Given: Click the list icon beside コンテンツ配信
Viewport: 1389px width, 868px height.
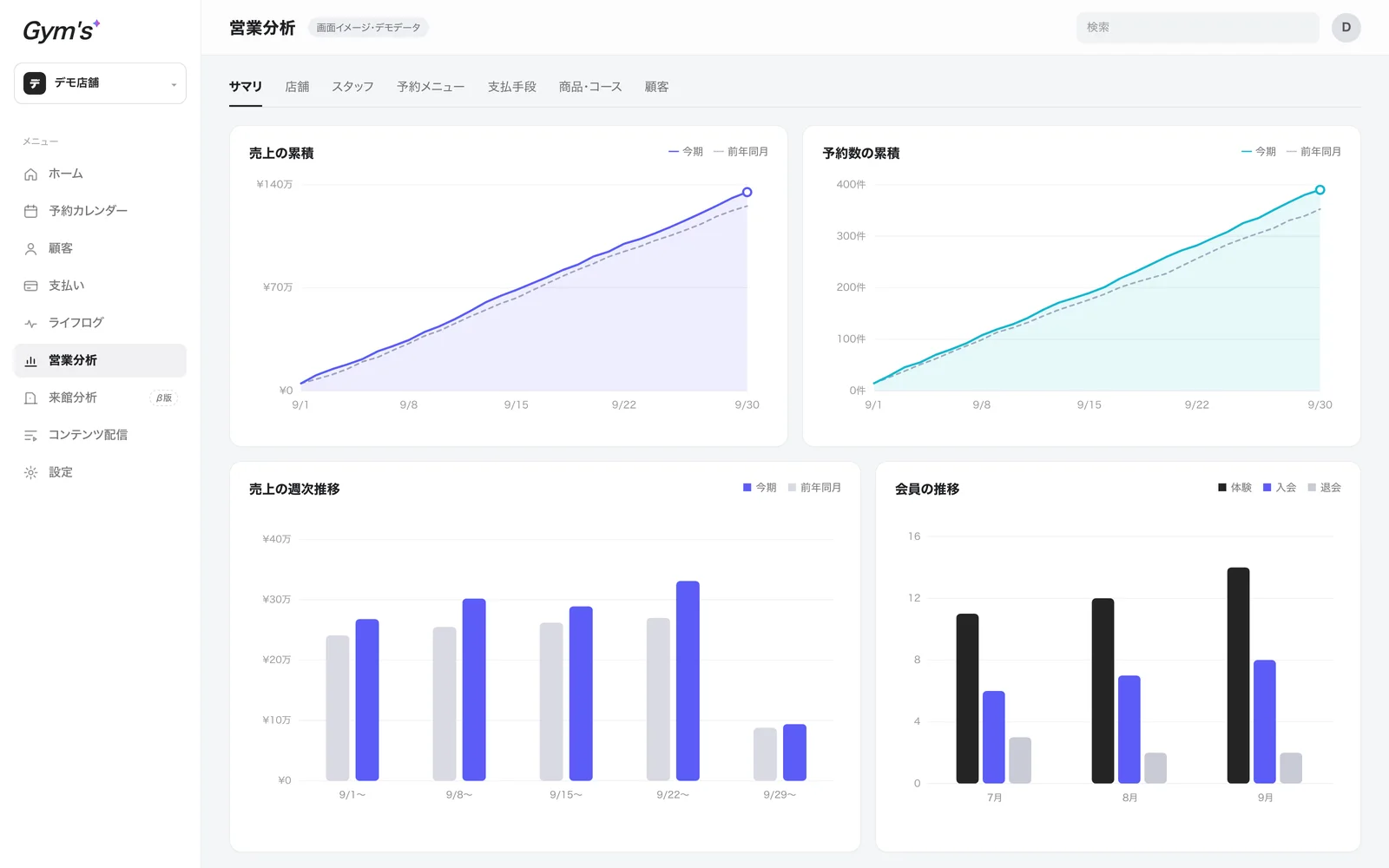Looking at the screenshot, I should coord(31,435).
